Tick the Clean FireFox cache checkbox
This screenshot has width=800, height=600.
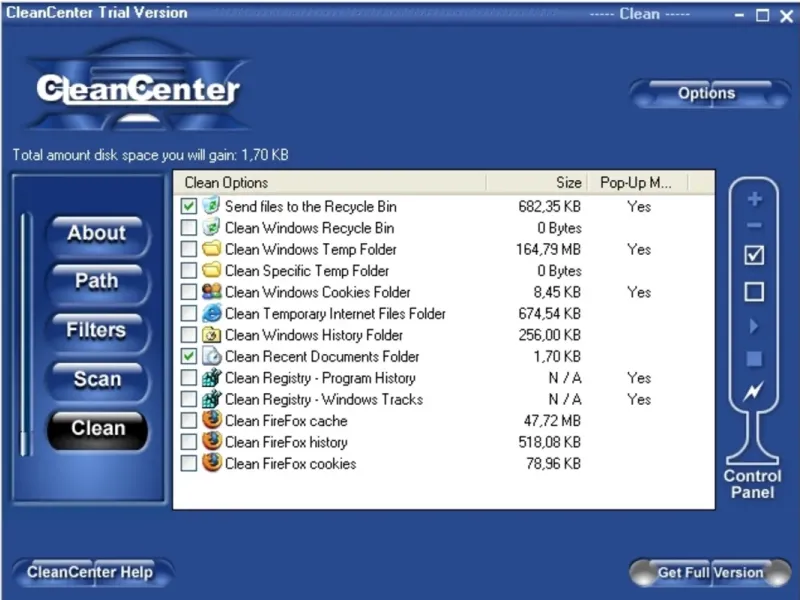[x=189, y=420]
